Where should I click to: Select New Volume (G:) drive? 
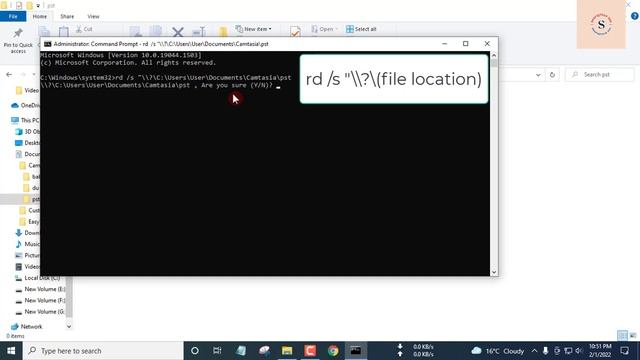tap(40, 312)
